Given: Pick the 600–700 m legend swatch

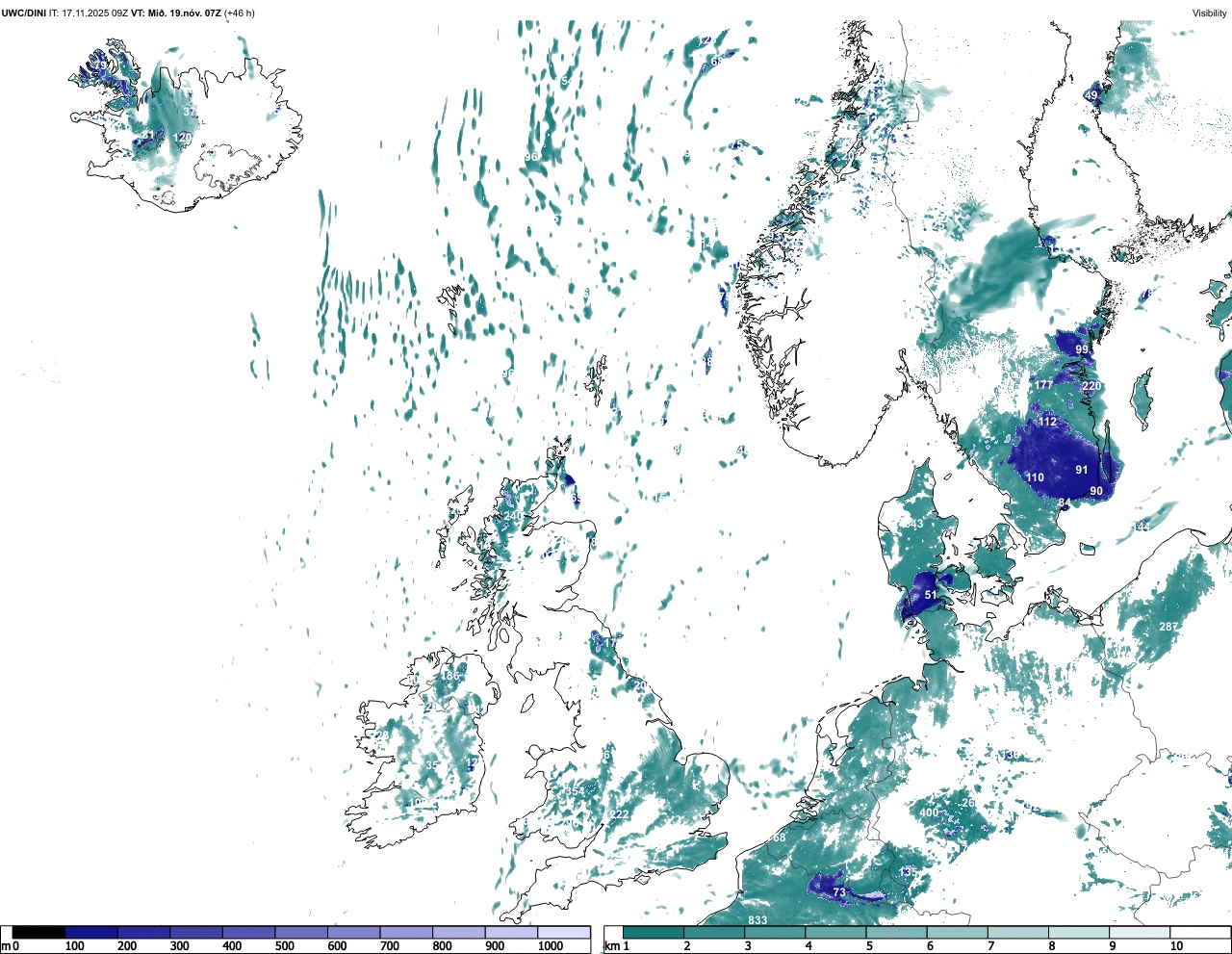Looking at the screenshot, I should pyautogui.click(x=354, y=933).
